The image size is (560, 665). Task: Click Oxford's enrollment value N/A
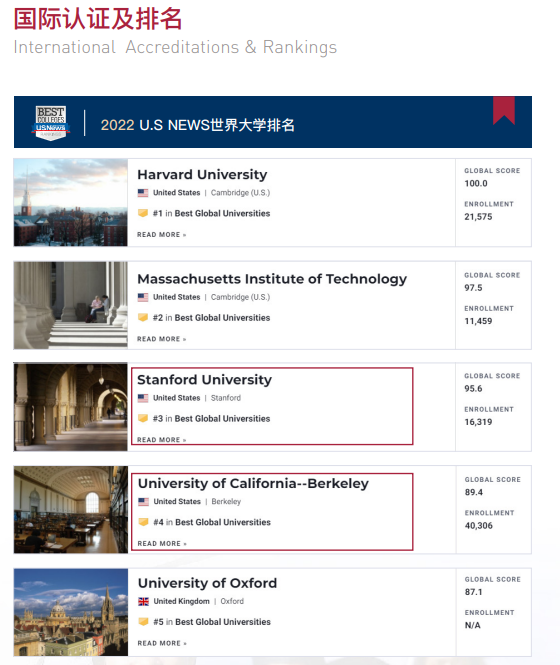coord(473,625)
